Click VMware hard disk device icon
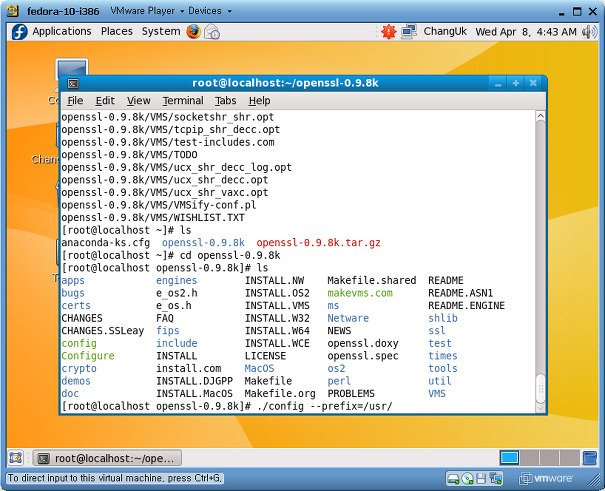Image resolution: width=605 pixels, height=491 pixels. [453, 479]
